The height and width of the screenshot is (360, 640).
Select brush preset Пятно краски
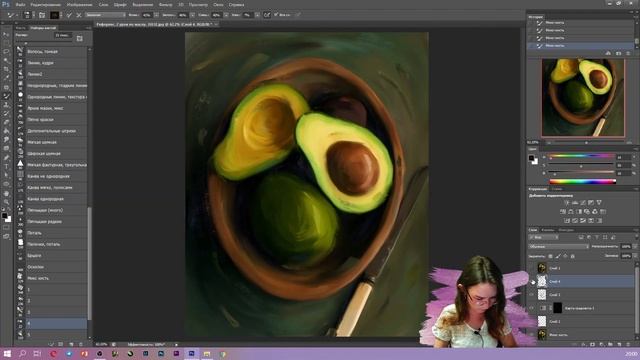(57, 120)
